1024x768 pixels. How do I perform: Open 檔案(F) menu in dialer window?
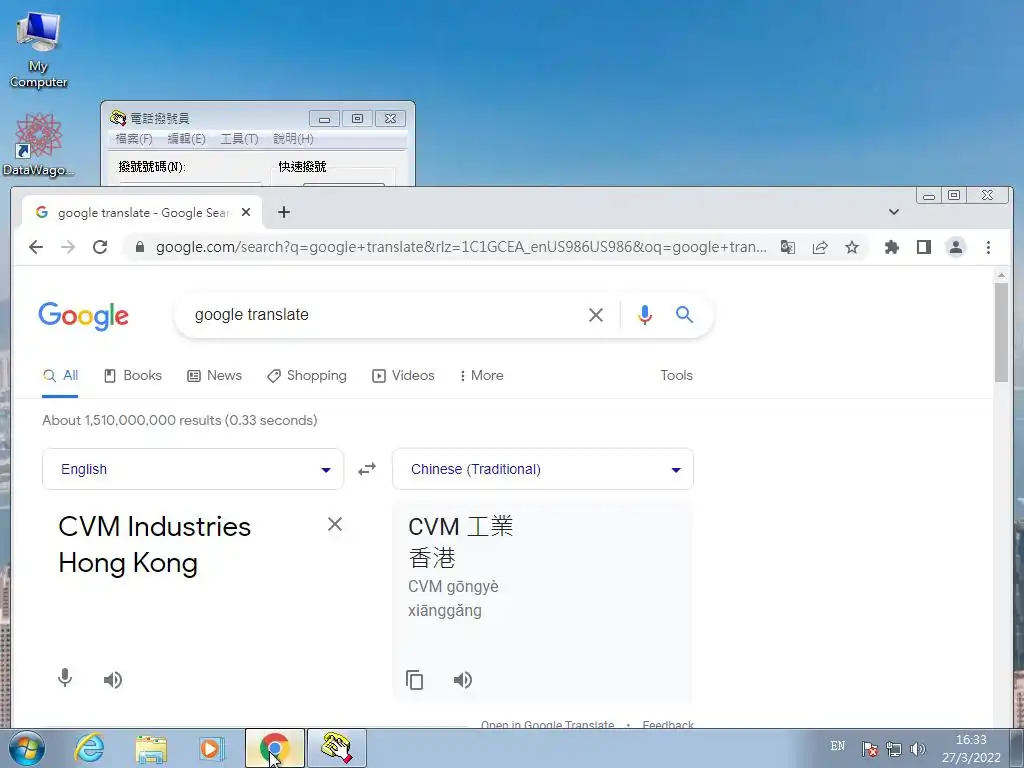(134, 138)
